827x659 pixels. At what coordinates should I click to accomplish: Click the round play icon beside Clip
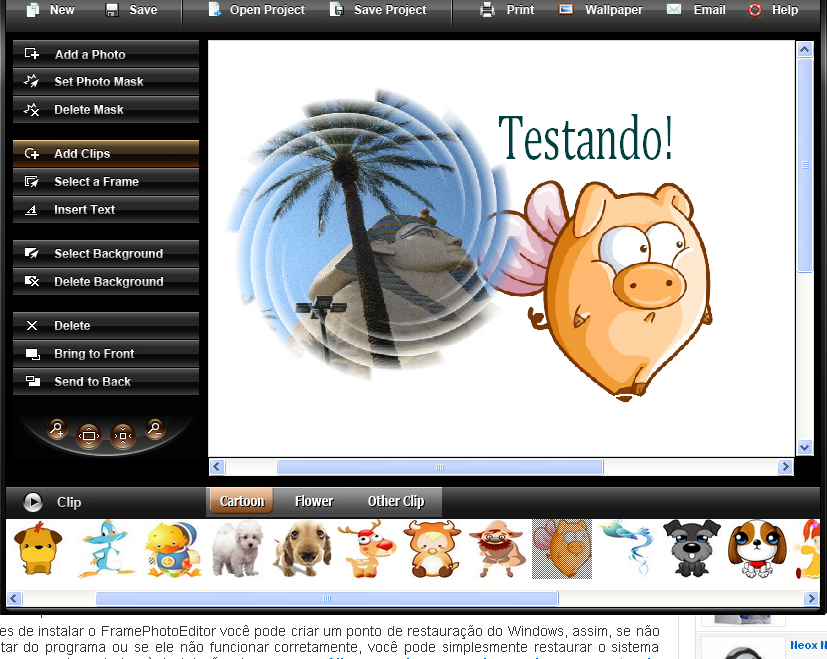[33, 502]
